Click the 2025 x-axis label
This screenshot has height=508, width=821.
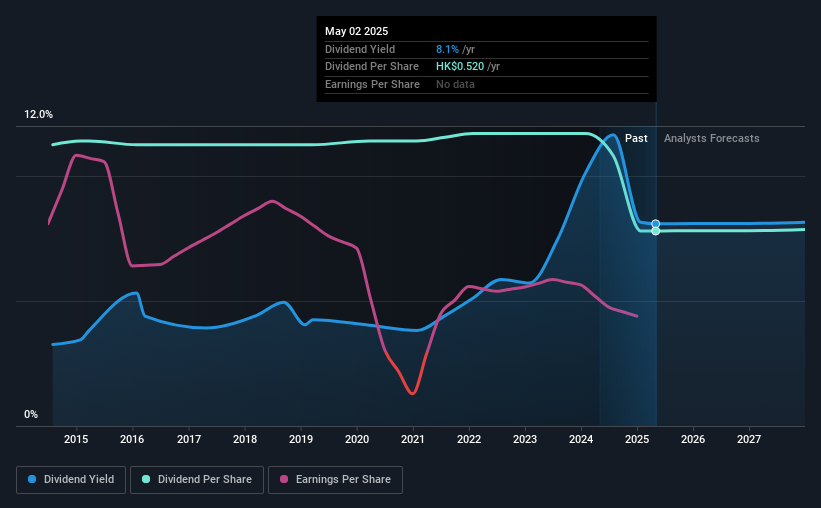[x=637, y=439]
